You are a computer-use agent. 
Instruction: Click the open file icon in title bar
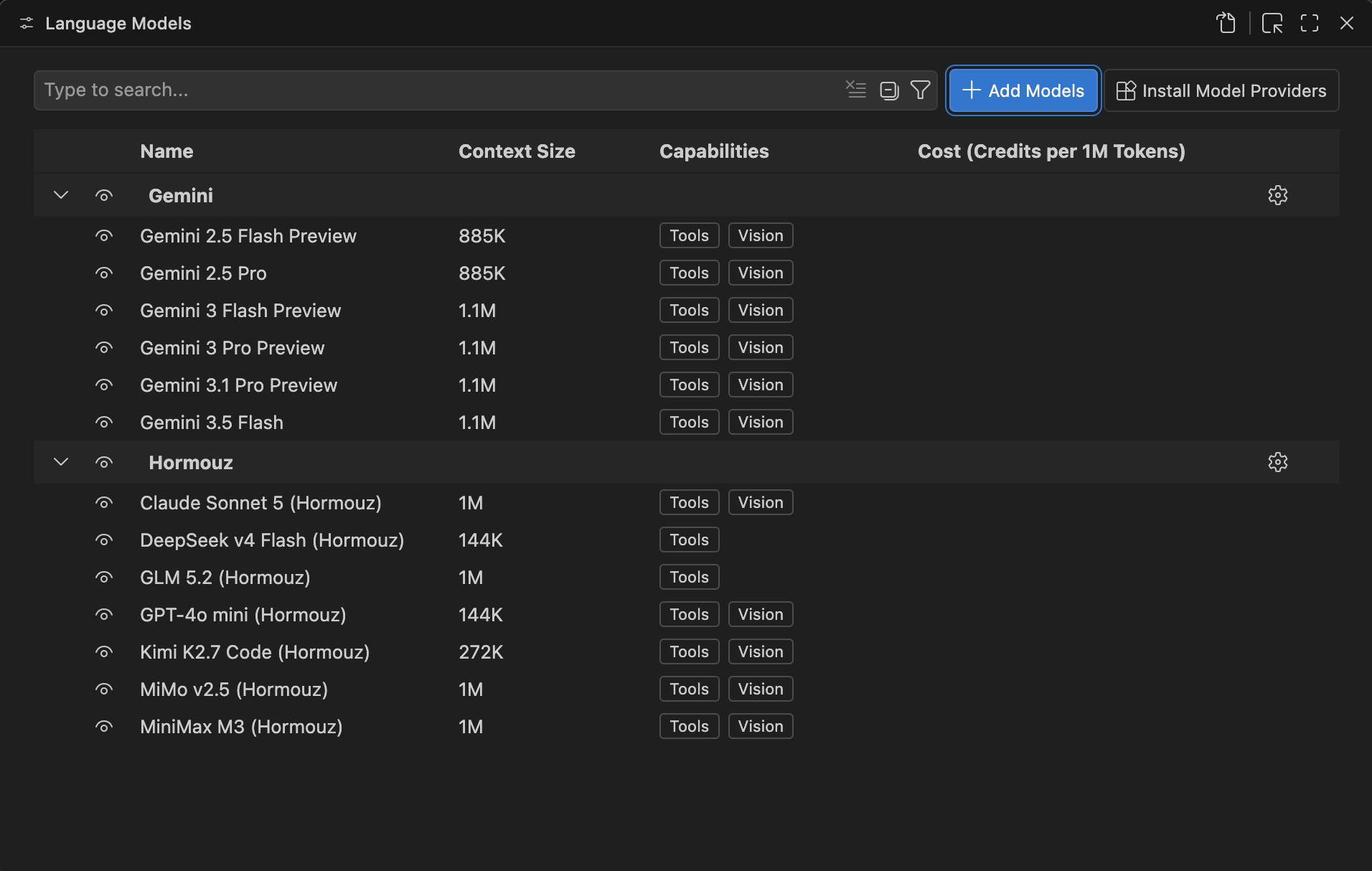1226,24
